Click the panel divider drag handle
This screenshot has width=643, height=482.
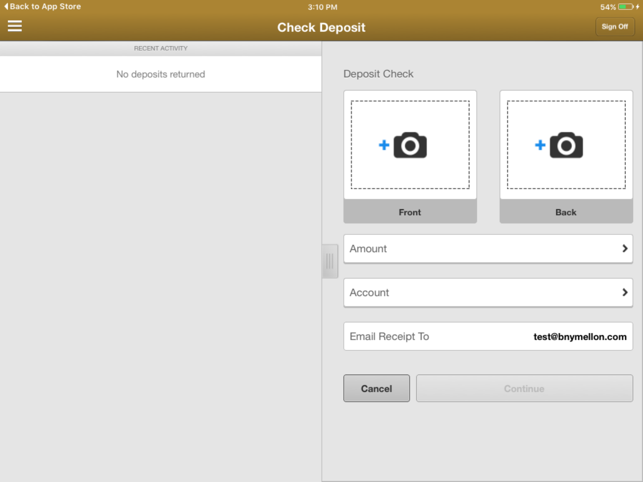point(330,261)
